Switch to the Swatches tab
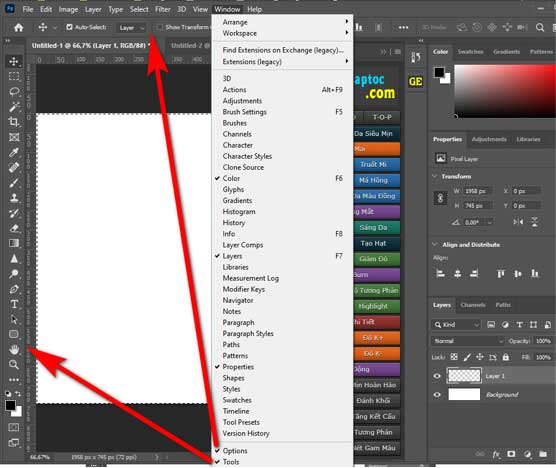Viewport: 556px width, 468px height. (470, 52)
